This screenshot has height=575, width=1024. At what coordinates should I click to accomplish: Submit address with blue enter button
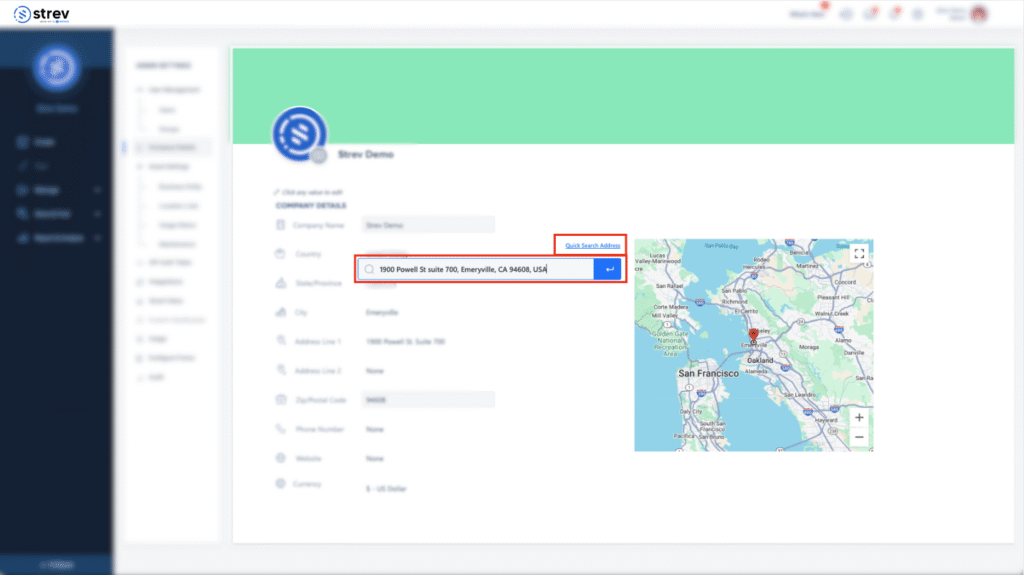pos(608,269)
